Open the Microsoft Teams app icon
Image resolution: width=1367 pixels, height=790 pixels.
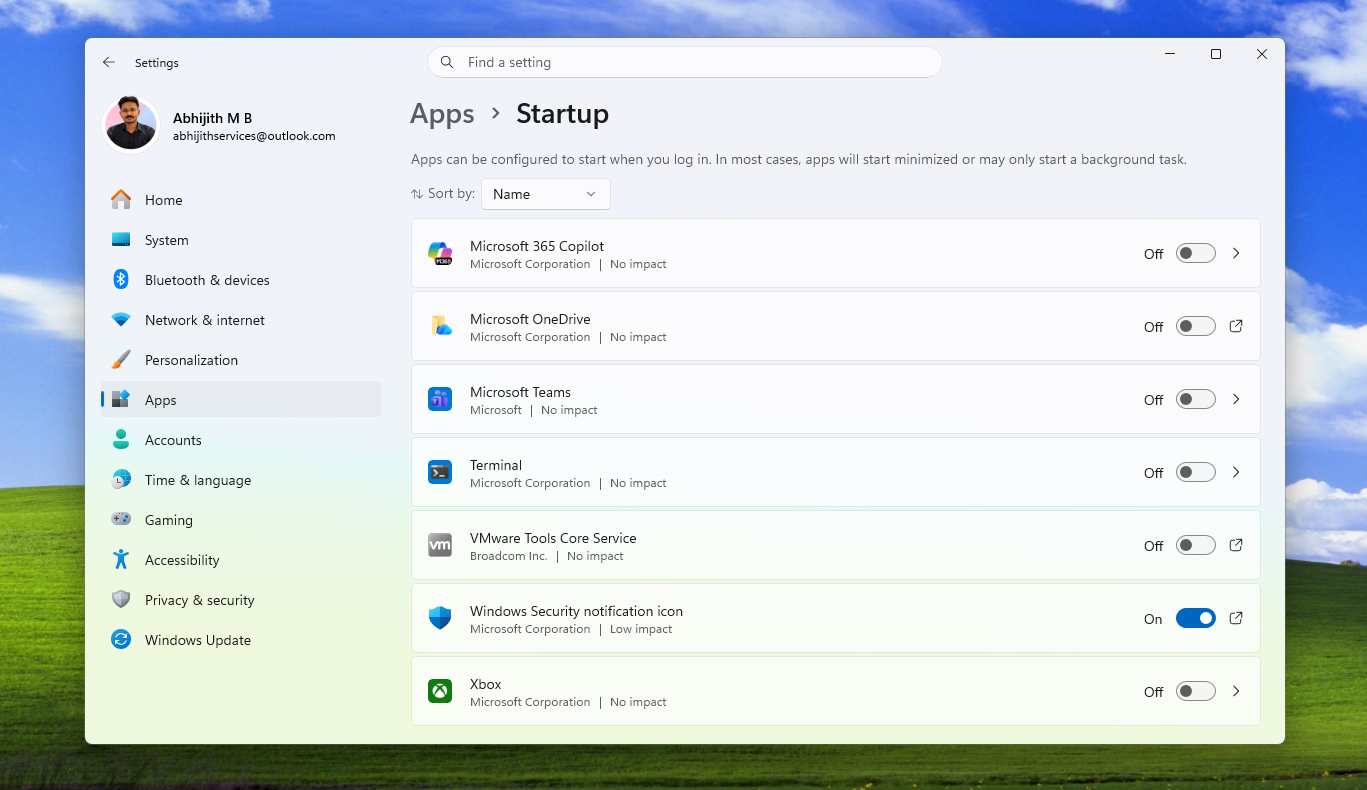(440, 399)
